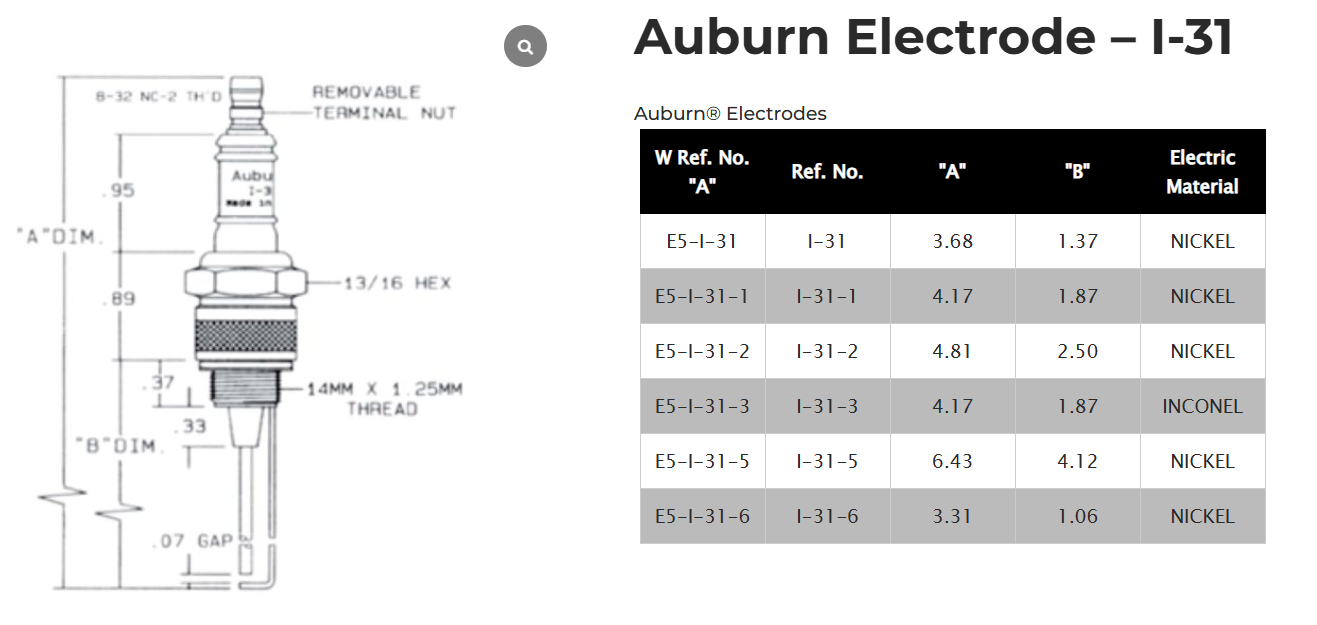Click the "Ref. No." column header
This screenshot has width=1317, height=625.
pyautogui.click(x=827, y=172)
